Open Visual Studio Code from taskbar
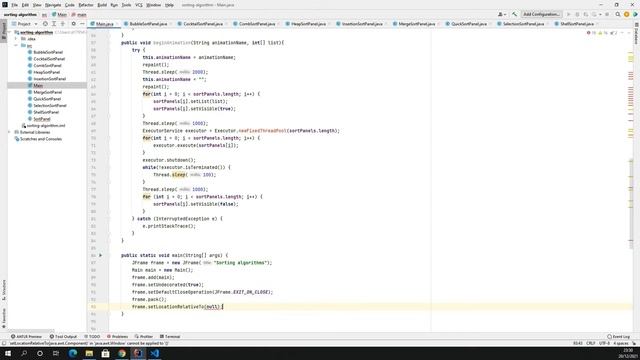The height and width of the screenshot is (360, 640). click(154, 353)
